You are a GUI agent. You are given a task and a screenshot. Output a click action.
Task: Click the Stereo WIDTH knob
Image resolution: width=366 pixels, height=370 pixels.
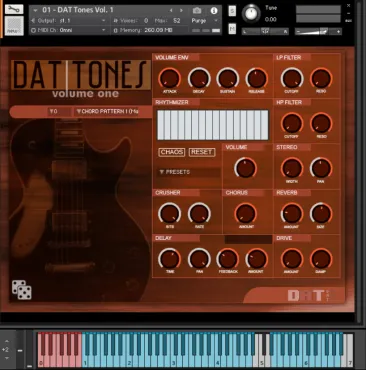click(292, 168)
